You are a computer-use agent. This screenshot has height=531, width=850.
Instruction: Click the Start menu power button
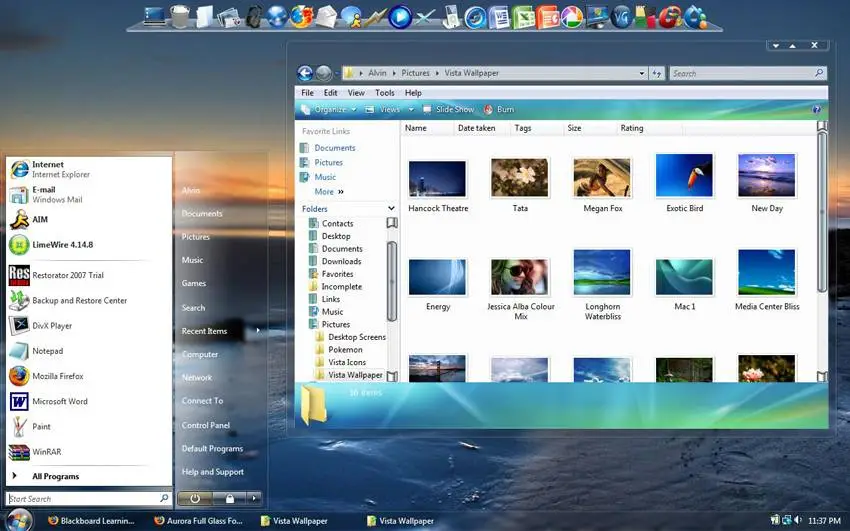pyautogui.click(x=195, y=498)
